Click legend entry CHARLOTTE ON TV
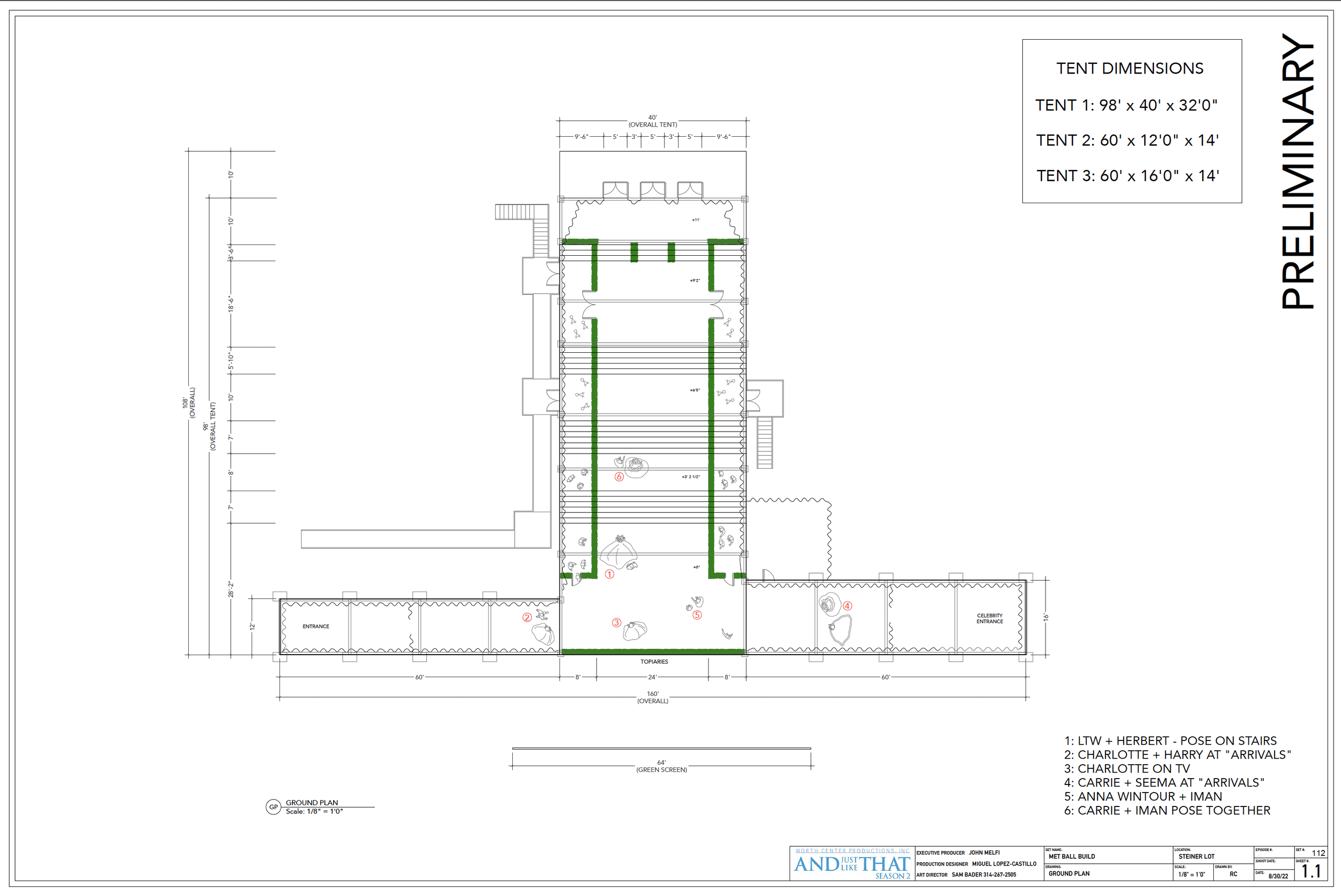The width and height of the screenshot is (1341, 896). click(1126, 768)
